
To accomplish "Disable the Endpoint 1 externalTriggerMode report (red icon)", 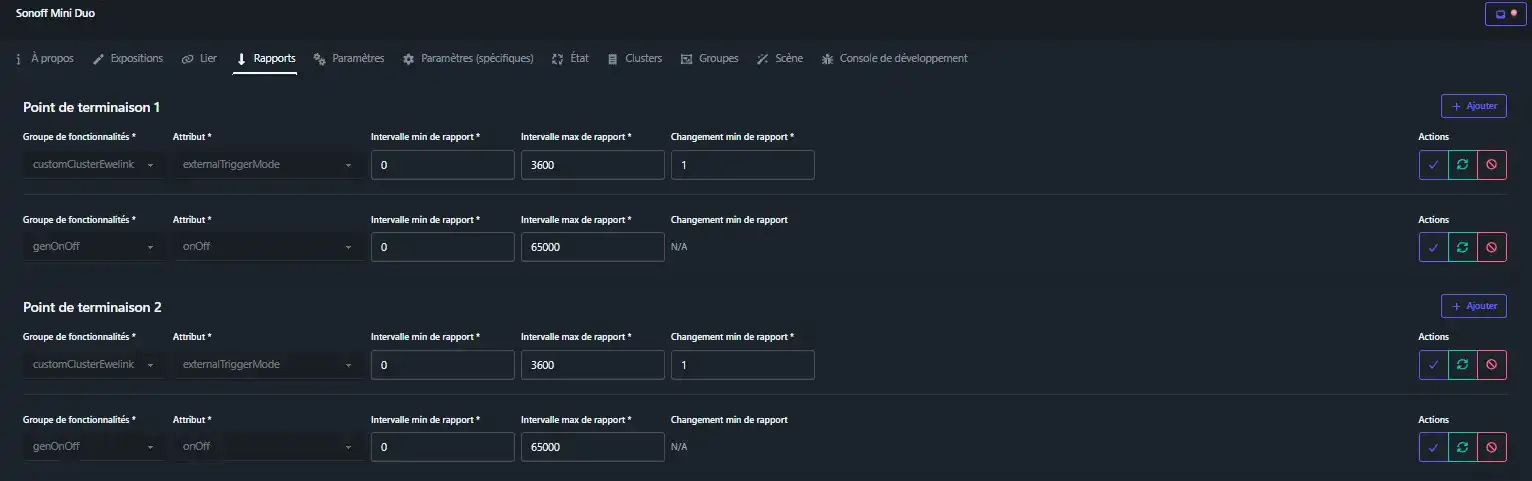I will (x=1491, y=165).
